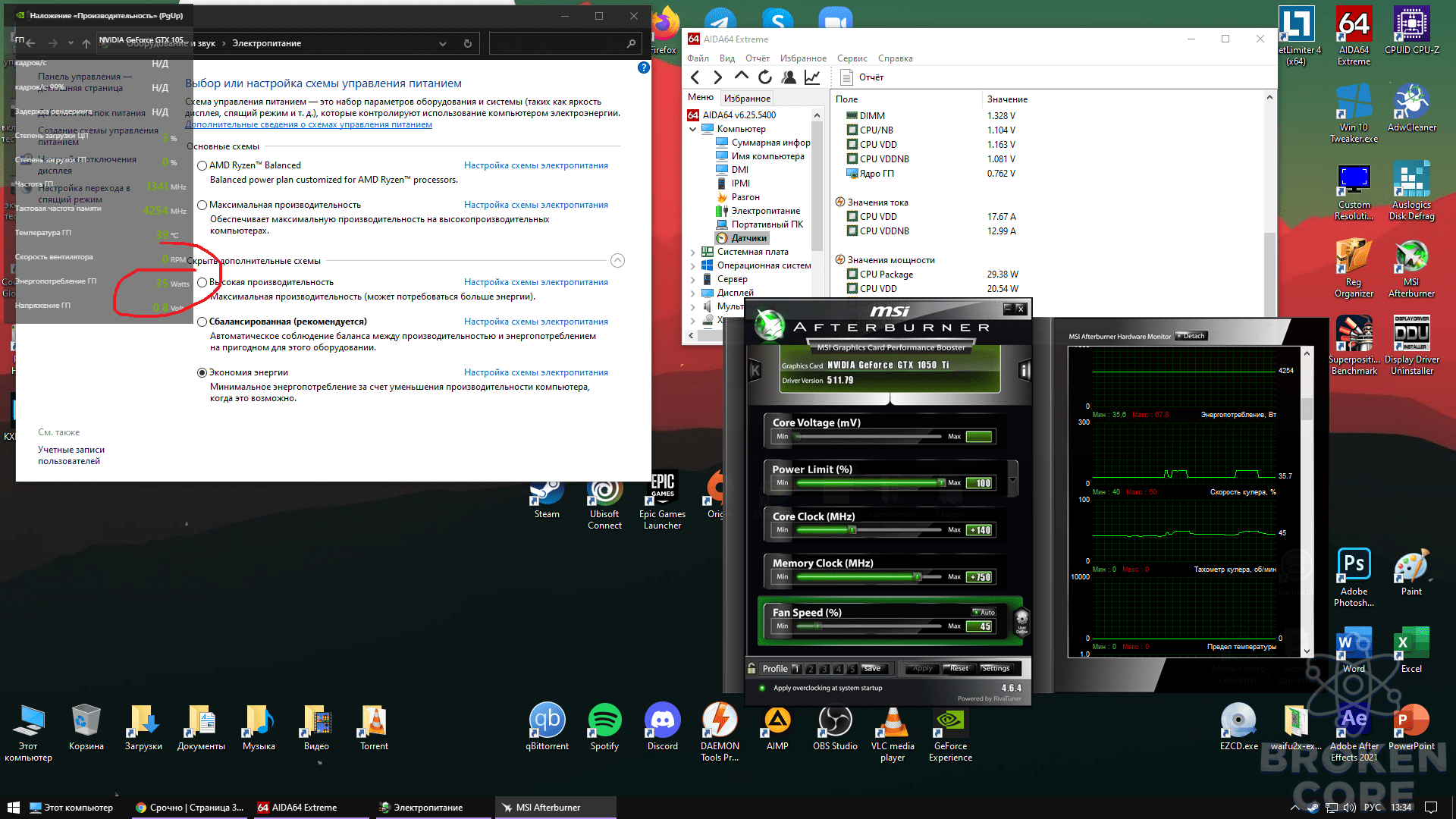
Task: Select Сбалансированная (рекомендуется) power plan
Action: click(x=202, y=322)
